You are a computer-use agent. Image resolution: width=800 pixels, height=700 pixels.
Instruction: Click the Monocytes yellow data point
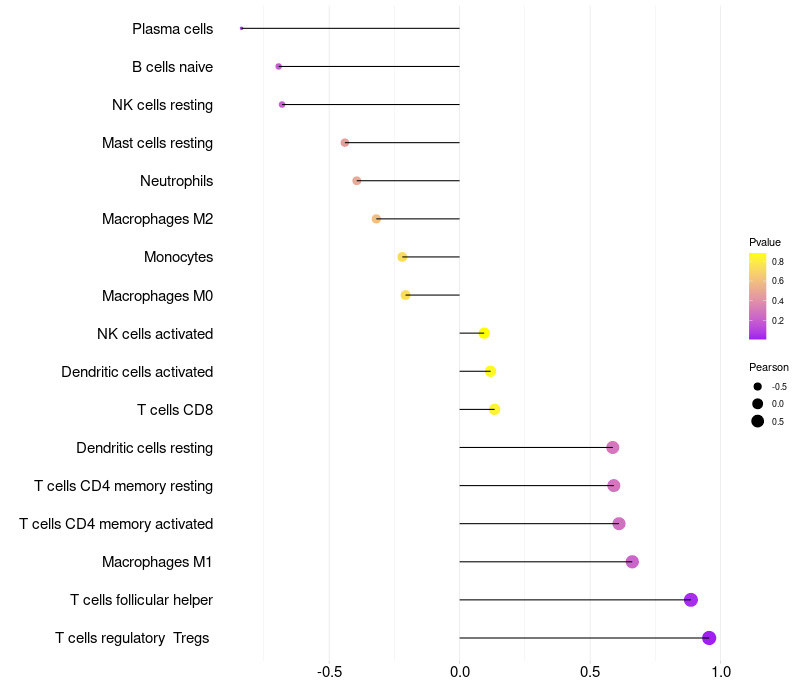point(402,257)
